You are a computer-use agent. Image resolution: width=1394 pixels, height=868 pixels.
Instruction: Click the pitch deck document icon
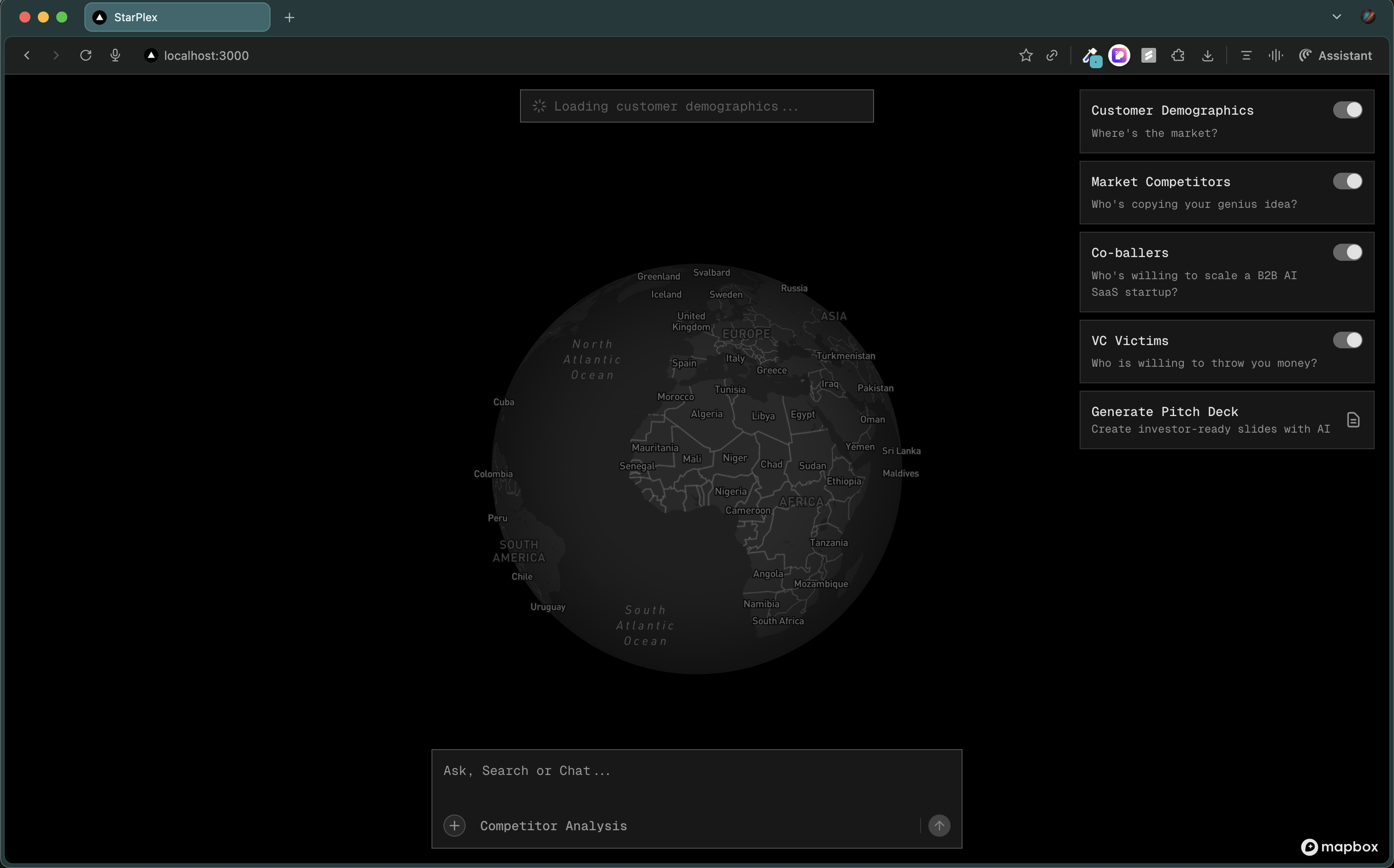1353,420
